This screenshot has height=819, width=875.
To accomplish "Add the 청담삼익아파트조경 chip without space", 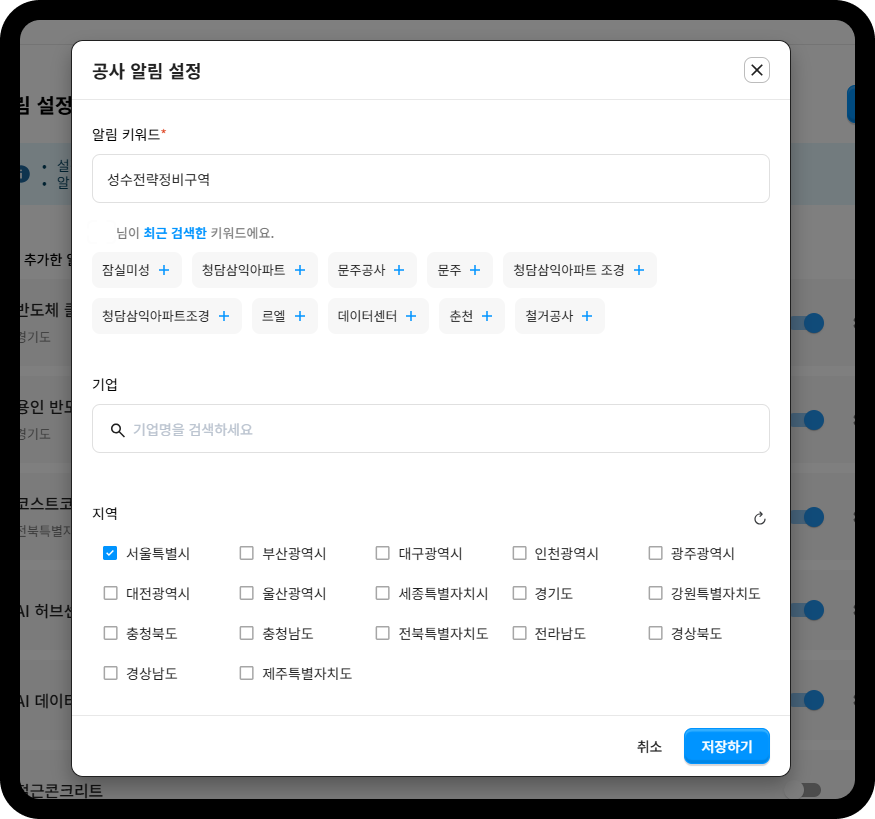I will (167, 316).
